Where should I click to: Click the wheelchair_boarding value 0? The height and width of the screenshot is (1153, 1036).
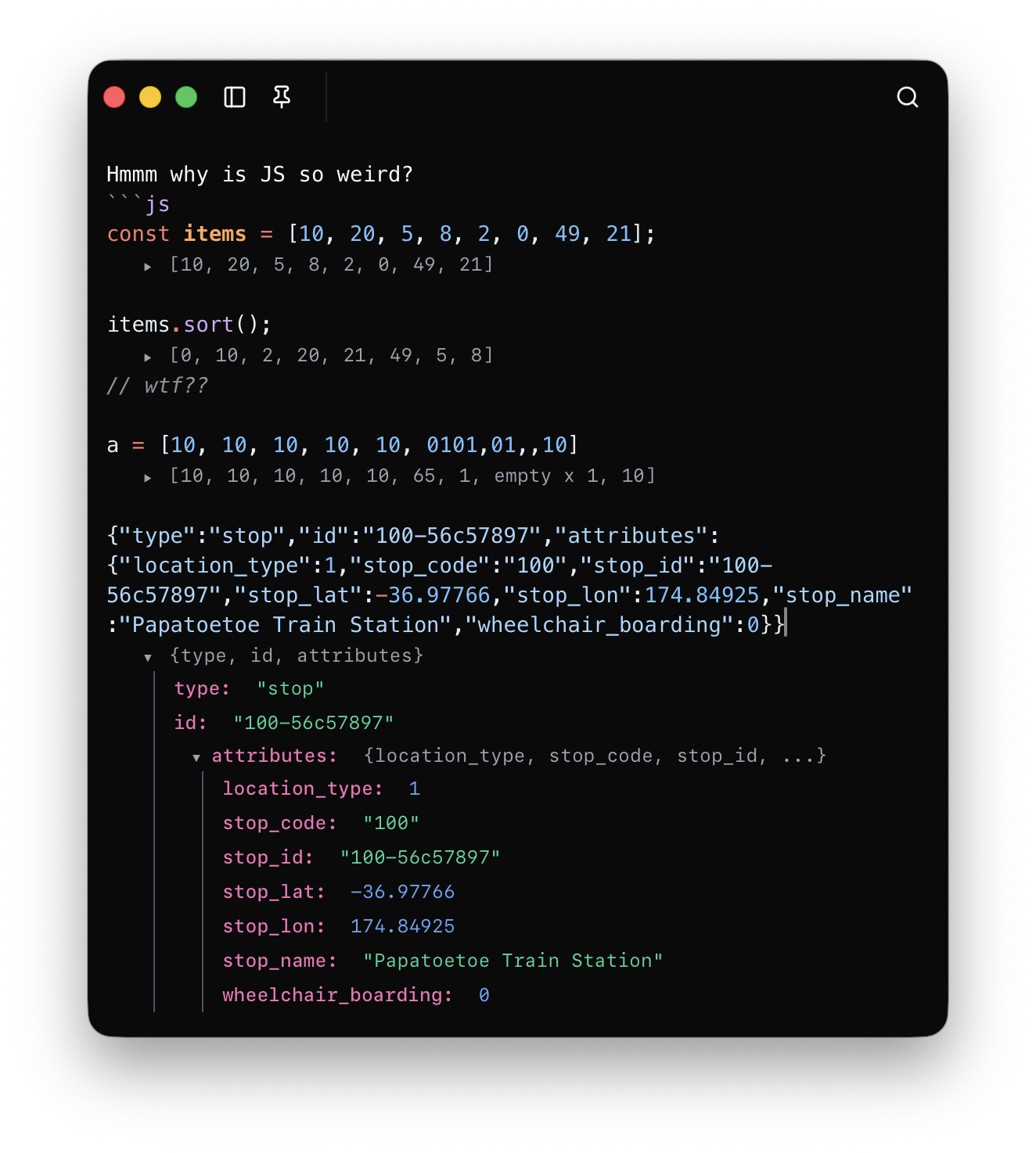(484, 994)
